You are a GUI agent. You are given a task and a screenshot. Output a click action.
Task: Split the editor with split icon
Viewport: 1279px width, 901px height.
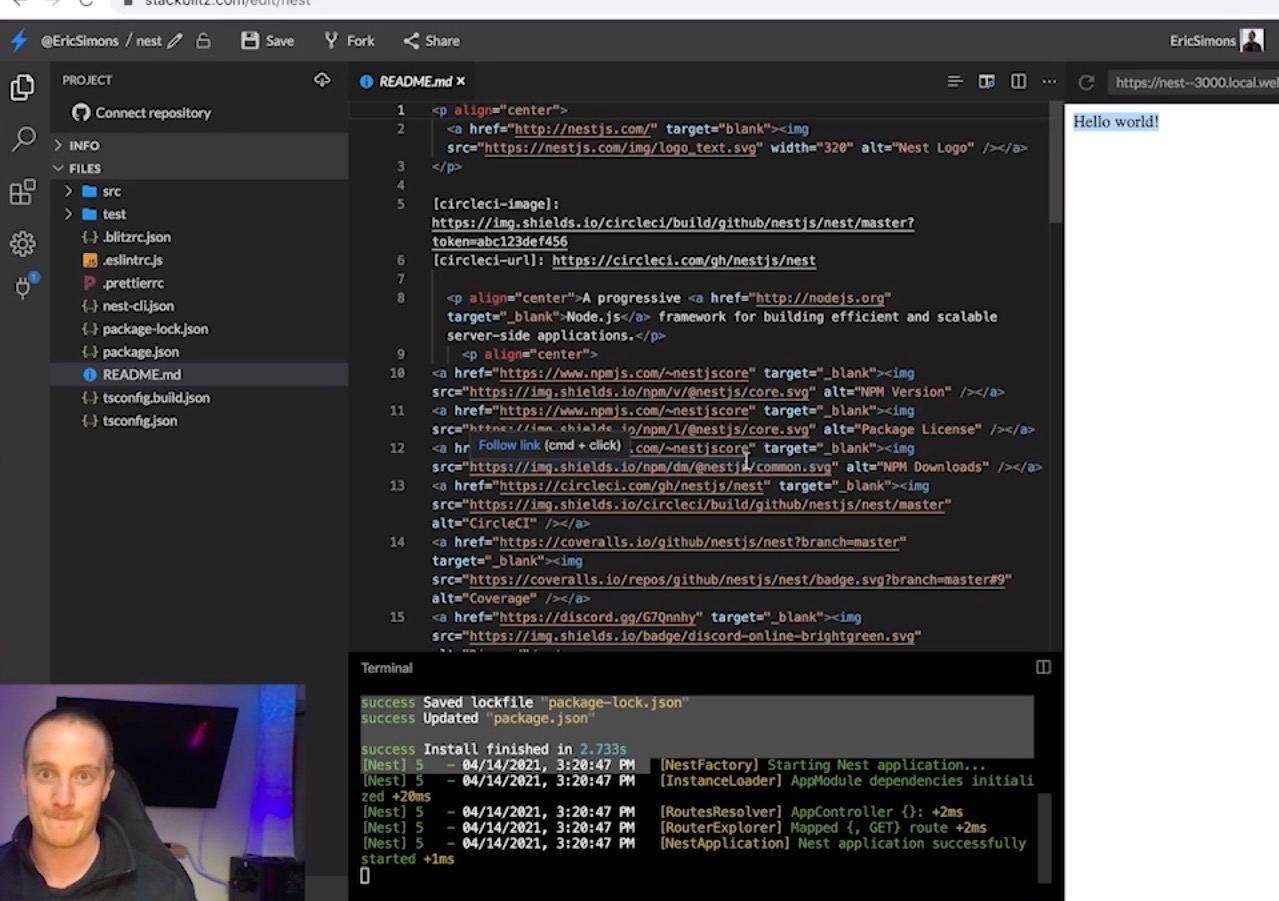coord(1018,81)
